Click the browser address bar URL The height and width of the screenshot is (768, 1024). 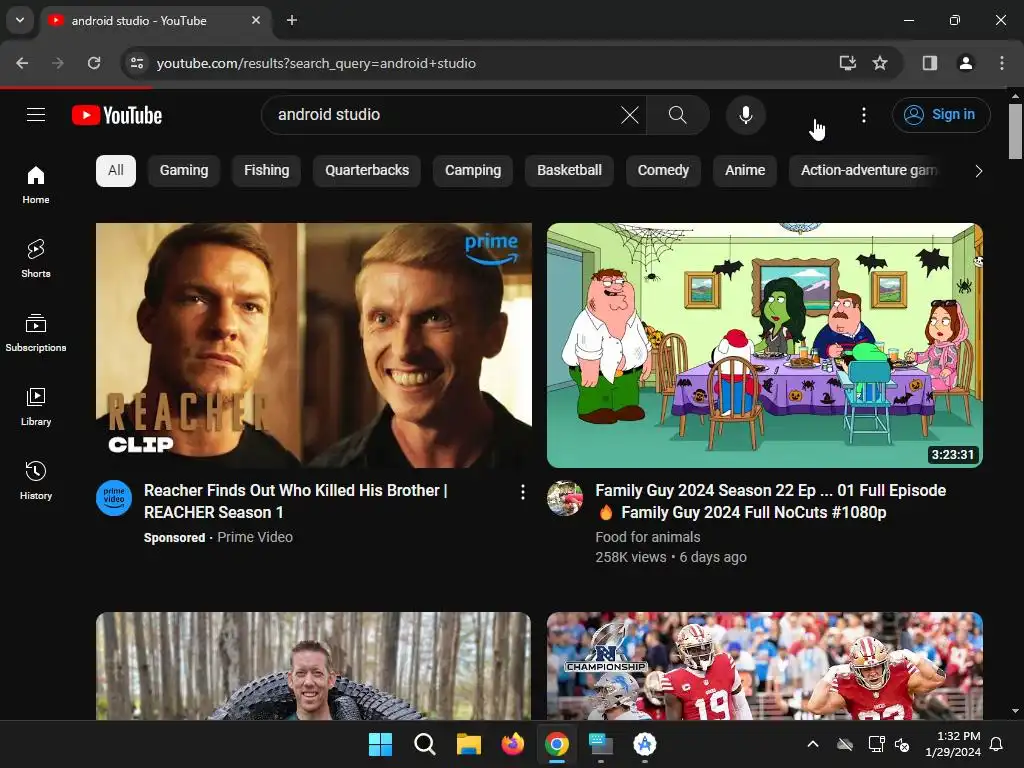click(316, 63)
